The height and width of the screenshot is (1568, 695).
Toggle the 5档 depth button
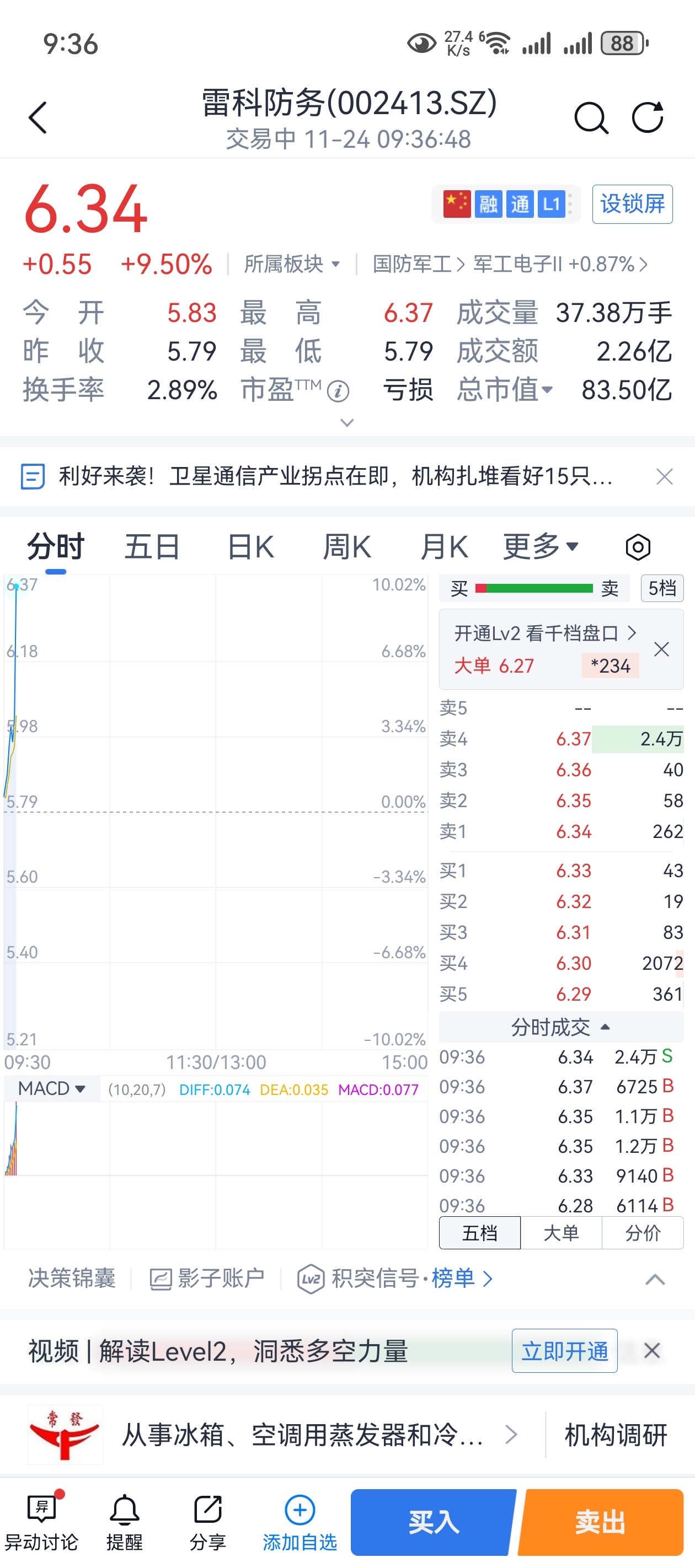pyautogui.click(x=662, y=588)
